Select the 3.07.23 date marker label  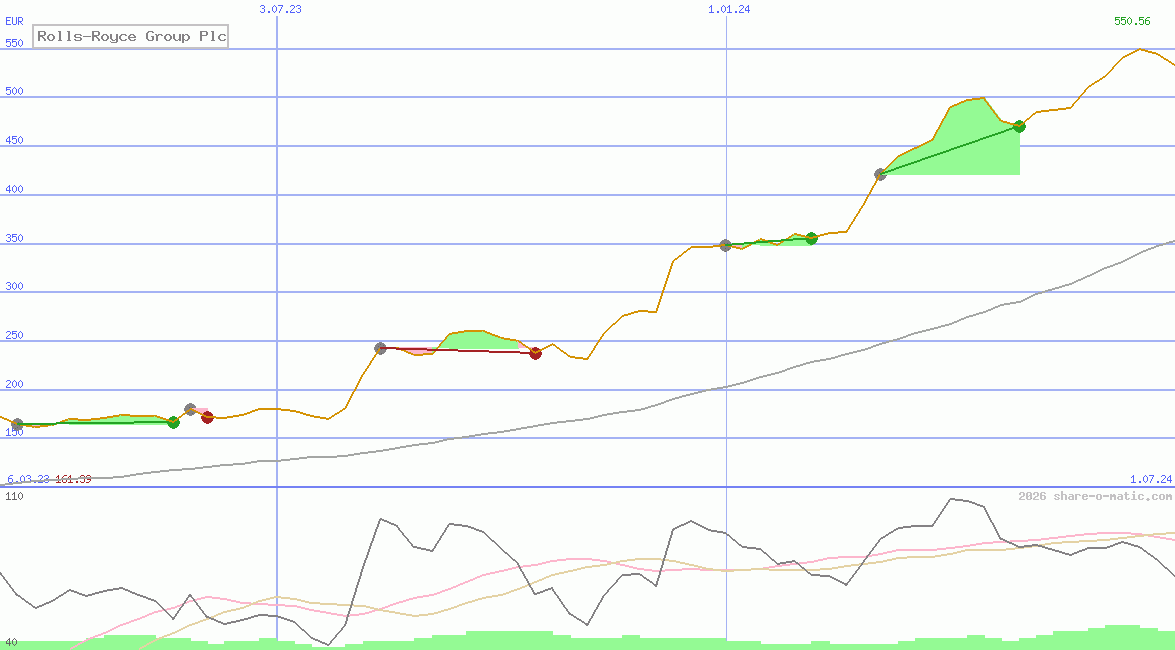click(x=280, y=9)
